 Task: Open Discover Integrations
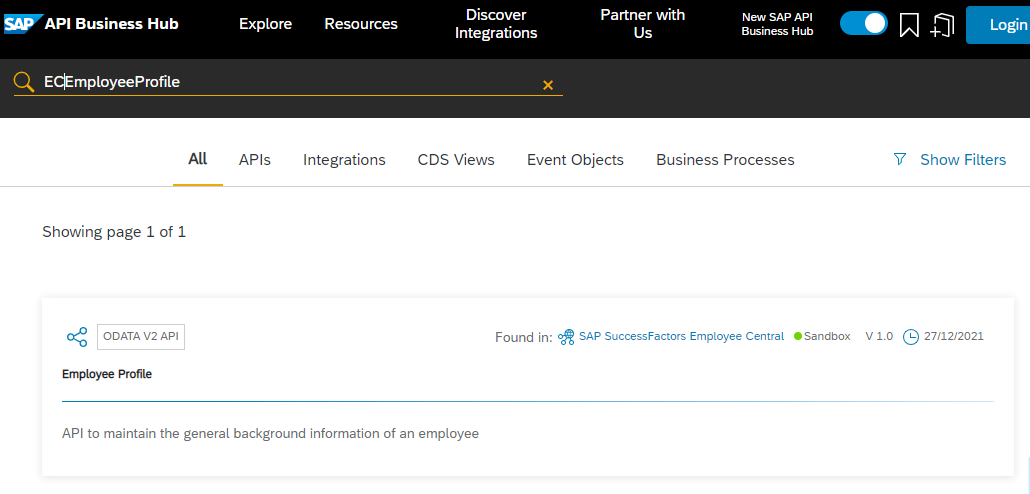click(x=496, y=24)
